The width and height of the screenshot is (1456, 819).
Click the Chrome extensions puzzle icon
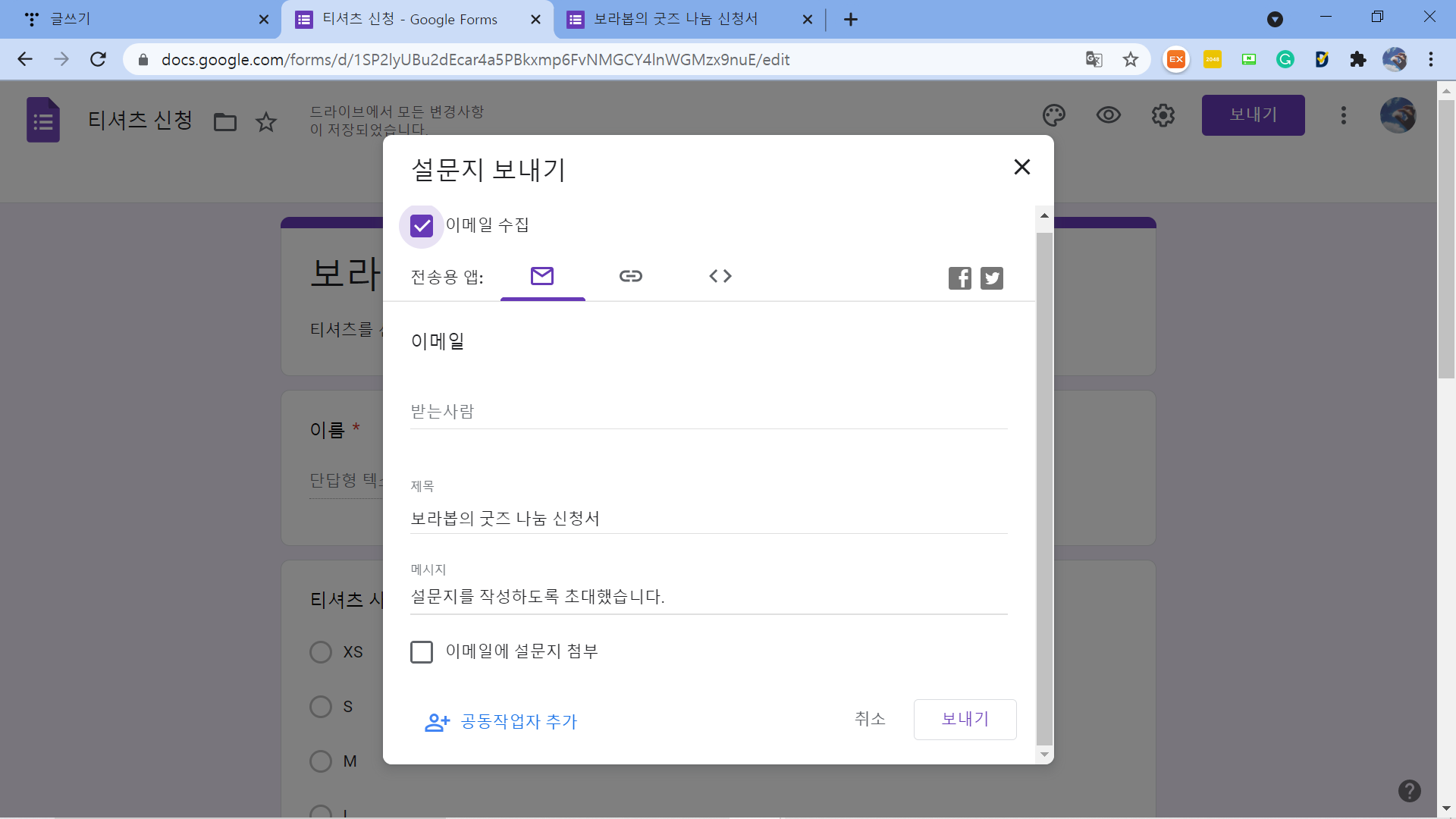click(x=1357, y=59)
